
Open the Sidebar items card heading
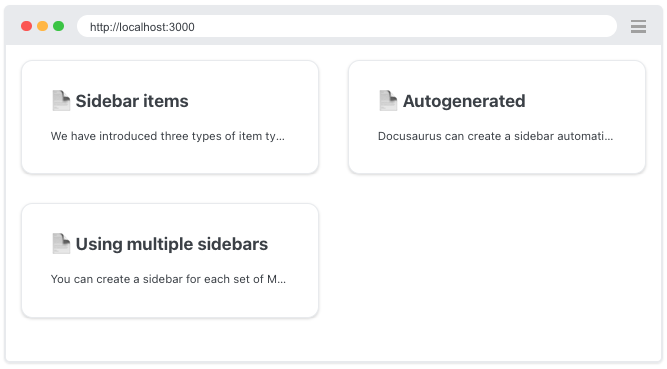coord(132,101)
